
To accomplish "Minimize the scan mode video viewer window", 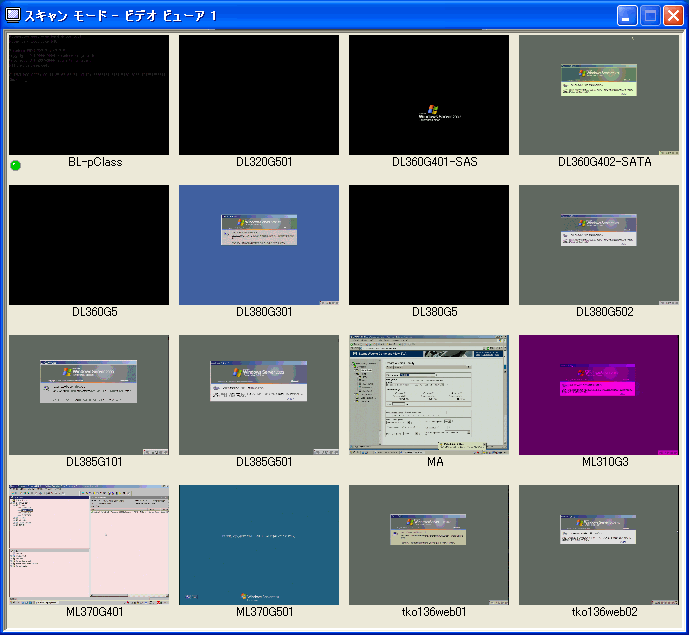I will [627, 15].
